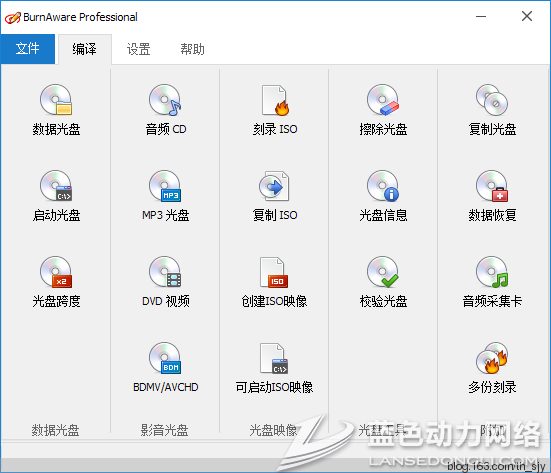This screenshot has height=473, width=551.
Task: Open the 文件 file menu
Action: point(27,49)
